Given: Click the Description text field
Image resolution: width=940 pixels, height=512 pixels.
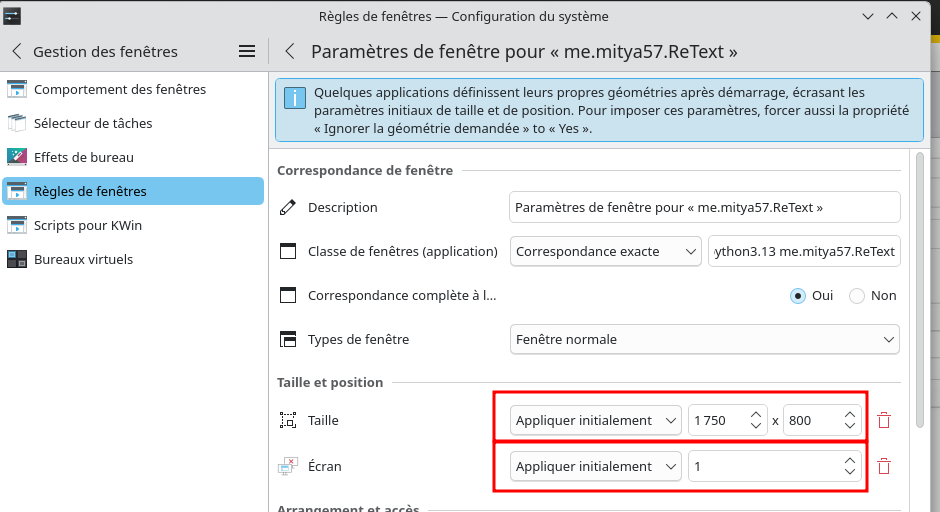Looking at the screenshot, I should [704, 207].
